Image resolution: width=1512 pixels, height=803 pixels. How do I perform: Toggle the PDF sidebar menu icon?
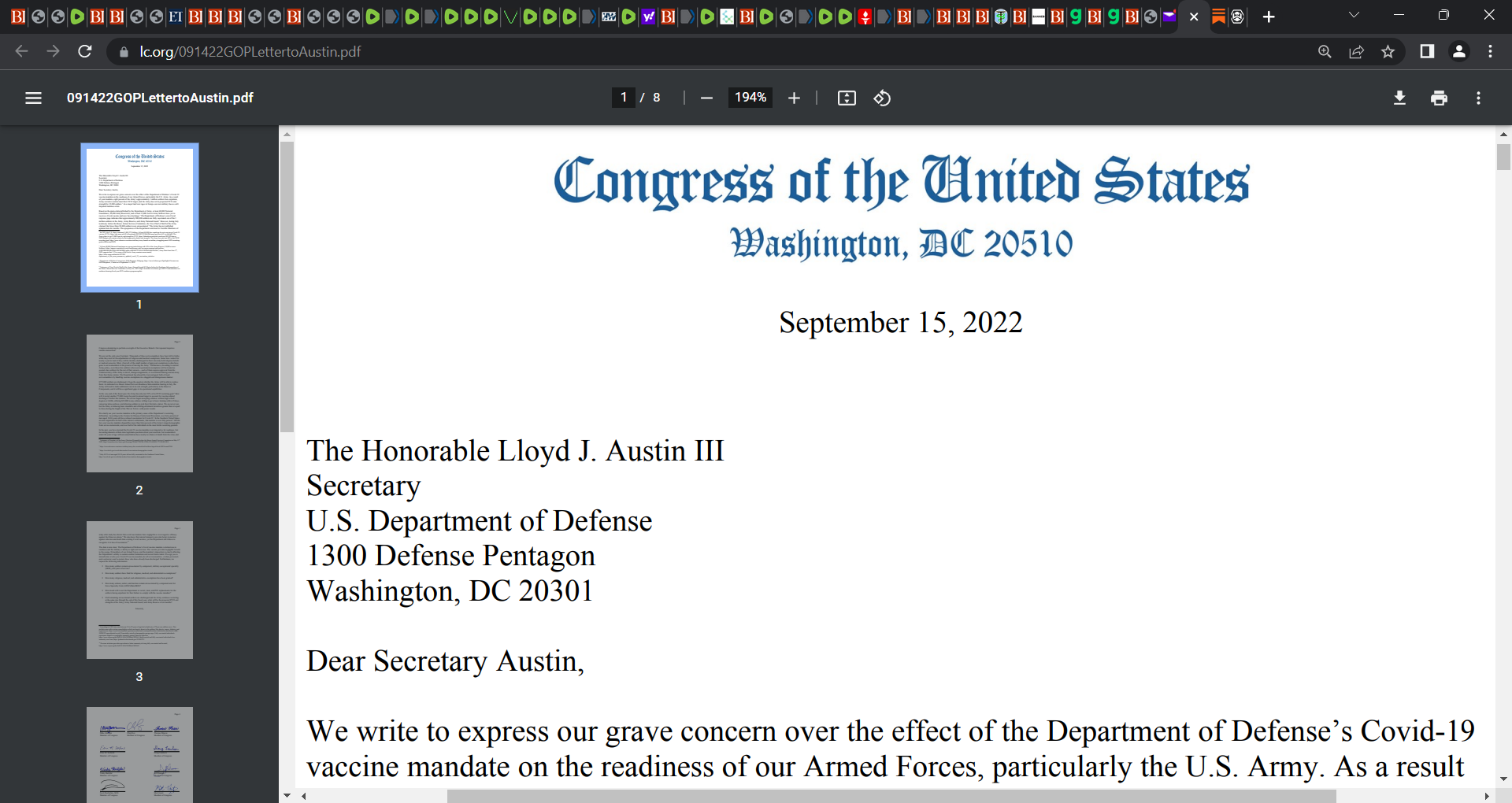pyautogui.click(x=33, y=98)
